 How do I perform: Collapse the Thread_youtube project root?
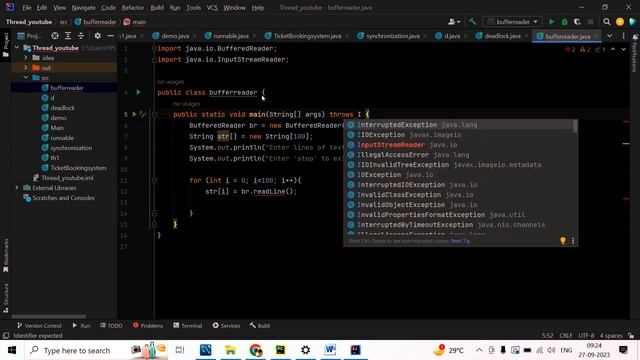pyautogui.click(x=17, y=48)
